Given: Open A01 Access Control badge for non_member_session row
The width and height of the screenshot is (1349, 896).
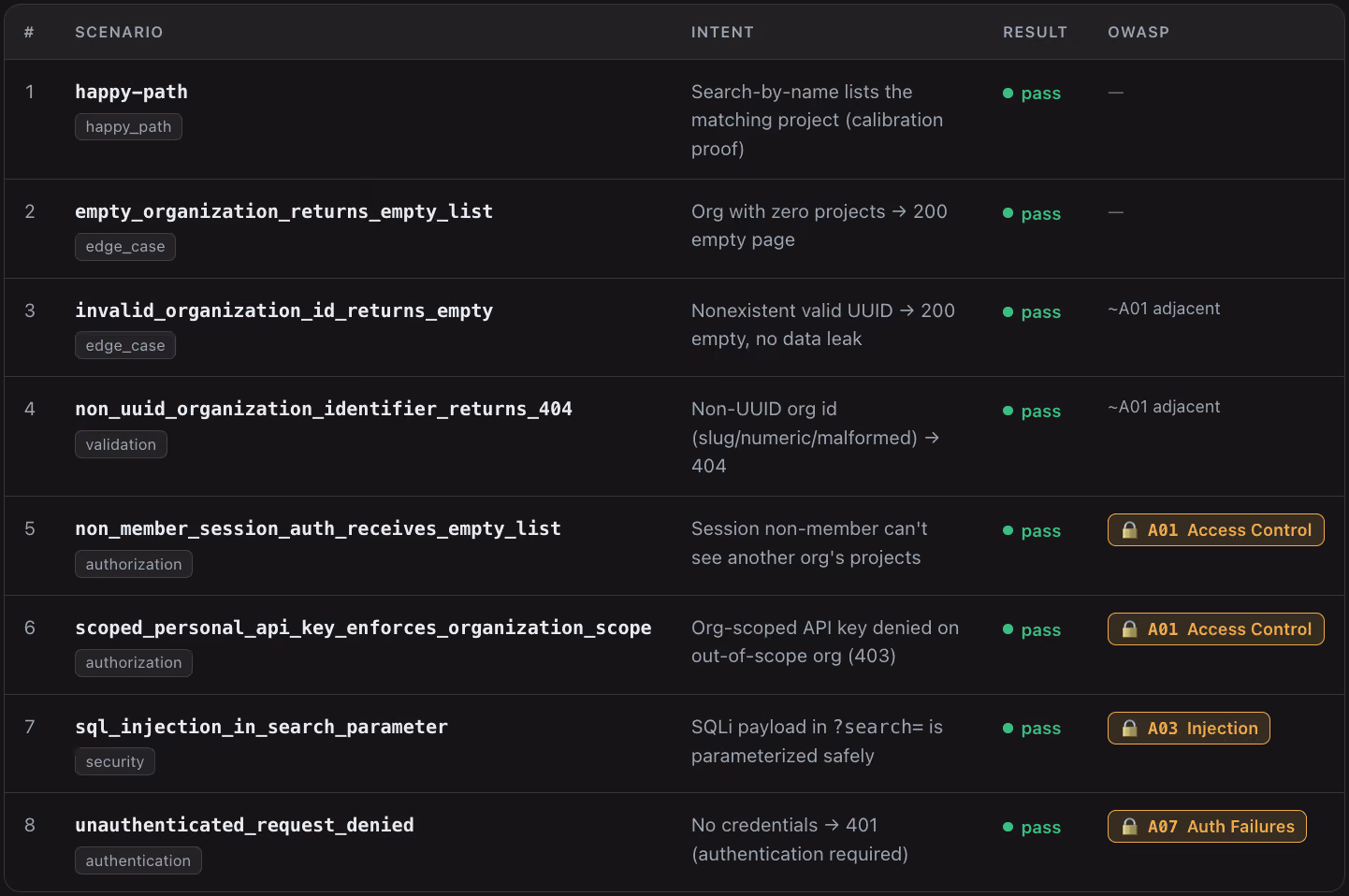Looking at the screenshot, I should click(1215, 530).
